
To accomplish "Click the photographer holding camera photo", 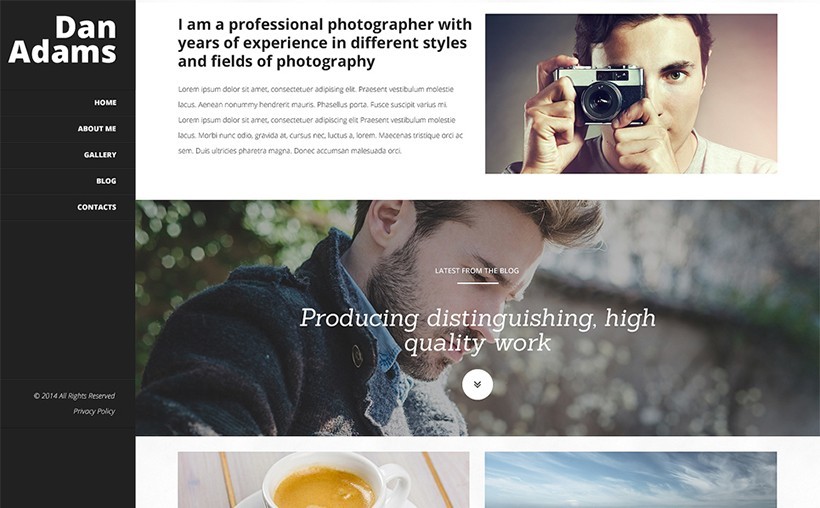I will [631, 94].
